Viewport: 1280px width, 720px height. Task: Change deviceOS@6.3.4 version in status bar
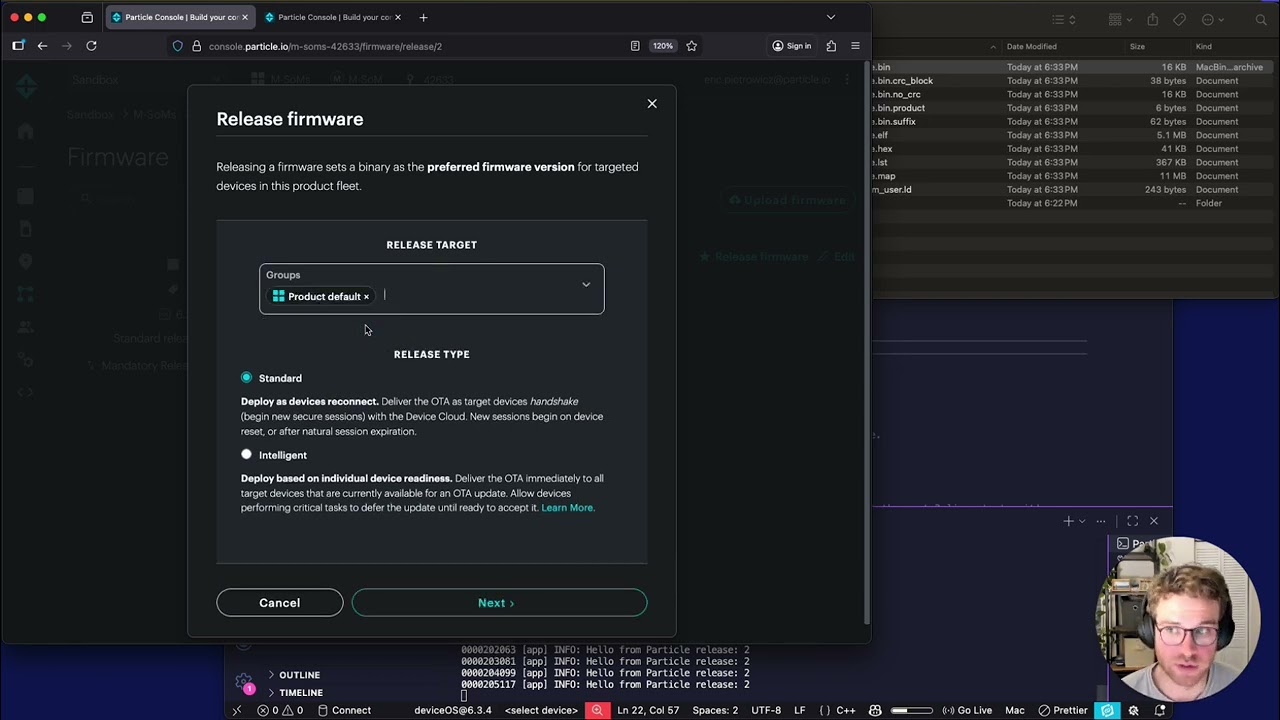tap(453, 710)
